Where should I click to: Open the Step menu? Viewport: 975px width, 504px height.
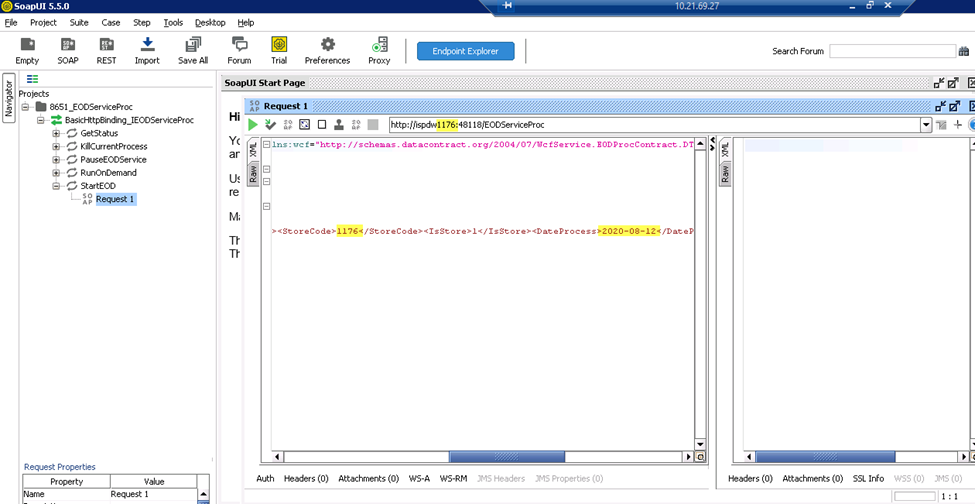pos(142,22)
